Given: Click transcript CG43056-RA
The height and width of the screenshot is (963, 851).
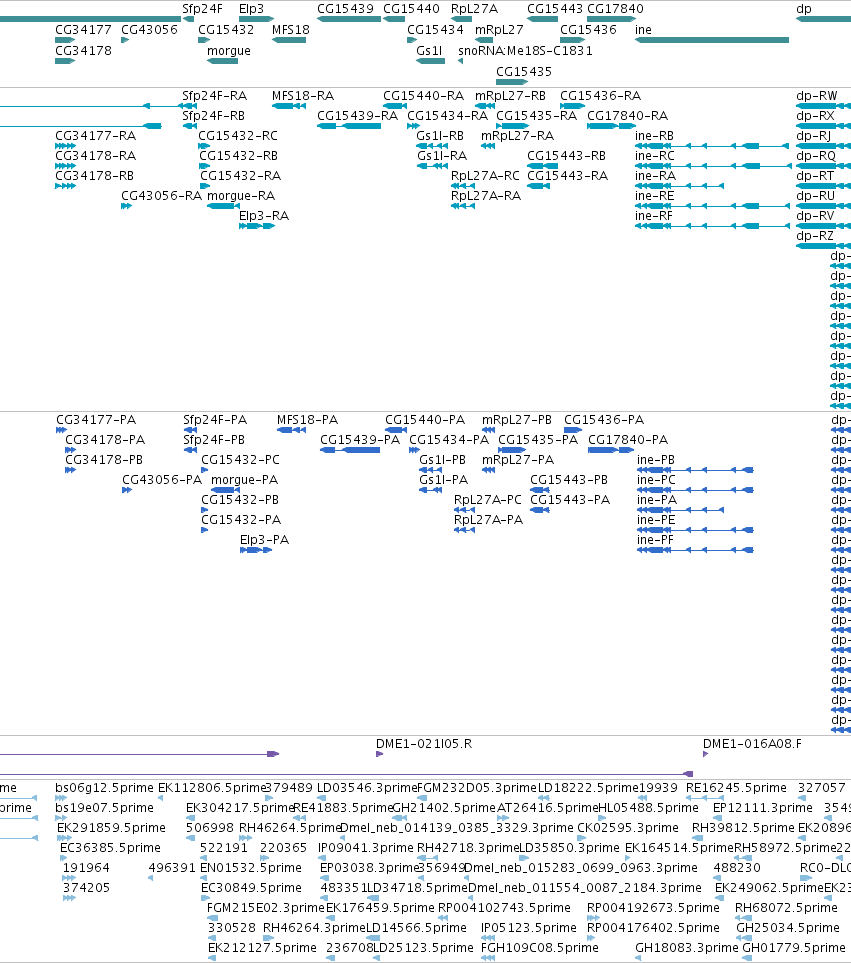Looking at the screenshot, I should pyautogui.click(x=161, y=196).
